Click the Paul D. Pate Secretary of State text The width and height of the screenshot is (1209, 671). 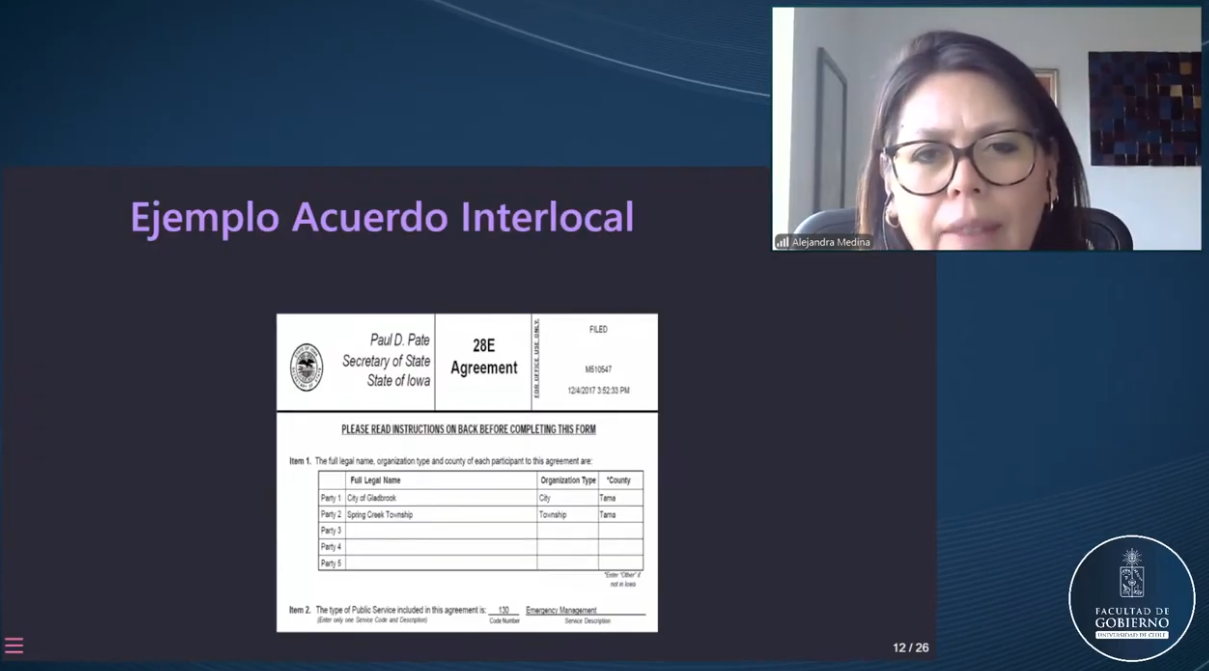[x=386, y=360]
